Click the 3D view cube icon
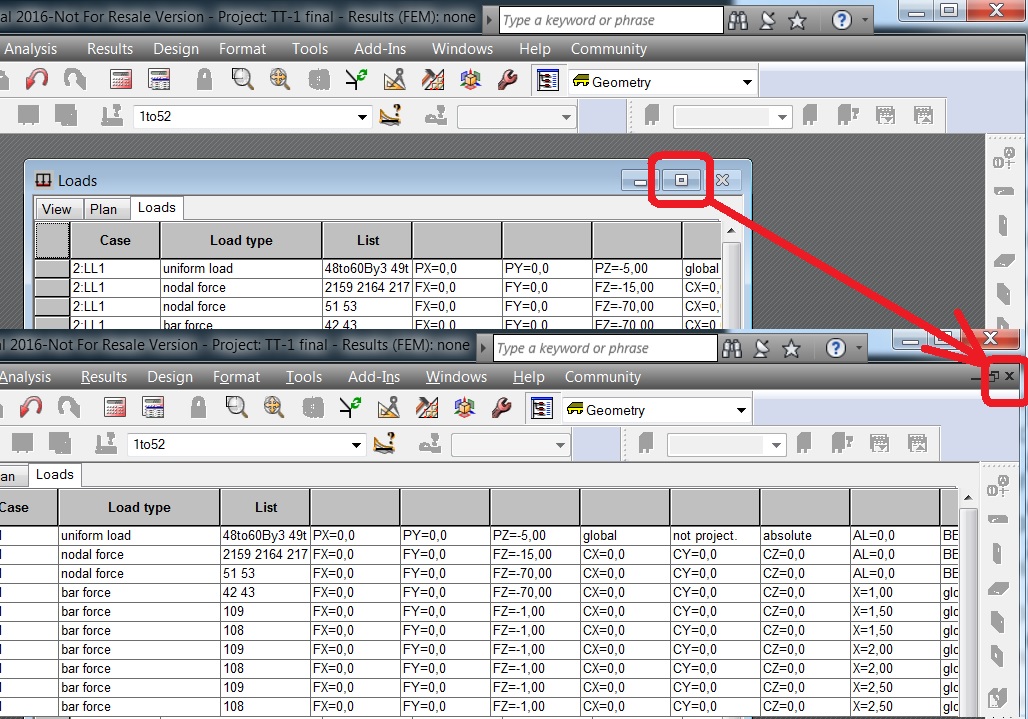The image size is (1028, 719). point(469,80)
